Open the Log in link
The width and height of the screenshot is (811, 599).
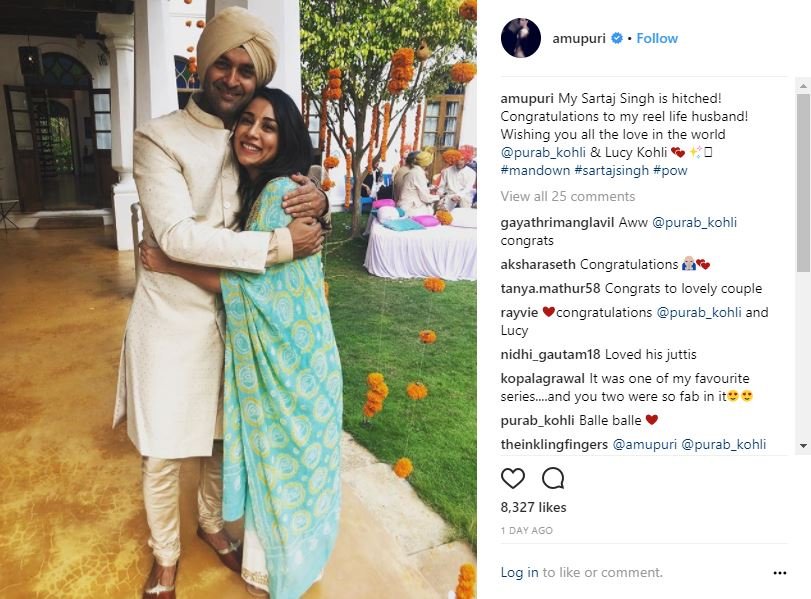(519, 573)
